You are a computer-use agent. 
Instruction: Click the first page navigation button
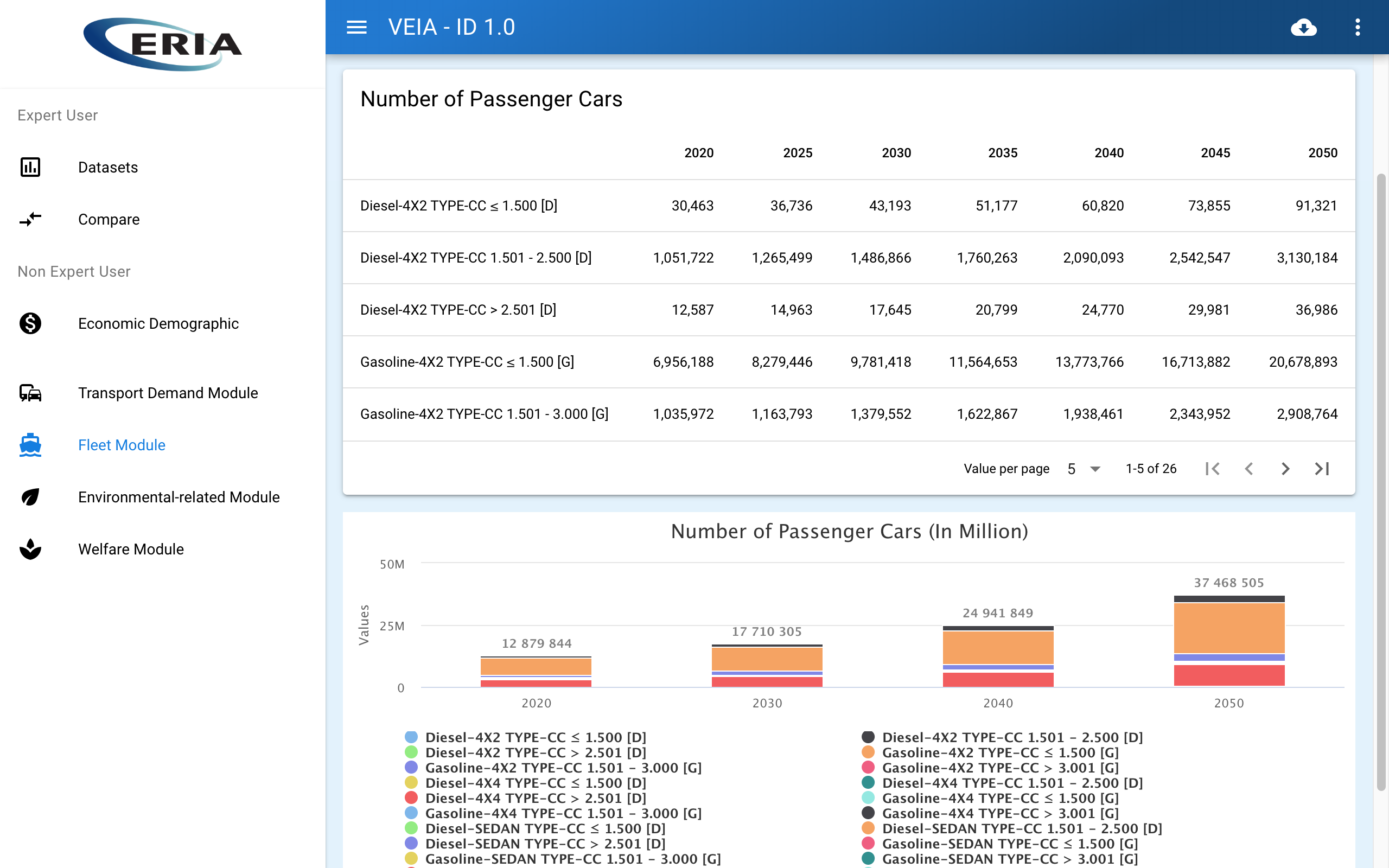1212,468
